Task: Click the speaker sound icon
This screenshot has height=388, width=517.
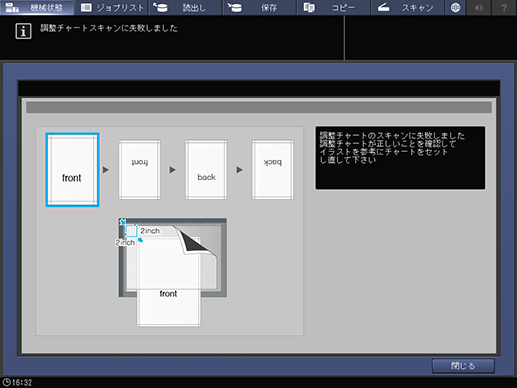Action: click(479, 7)
